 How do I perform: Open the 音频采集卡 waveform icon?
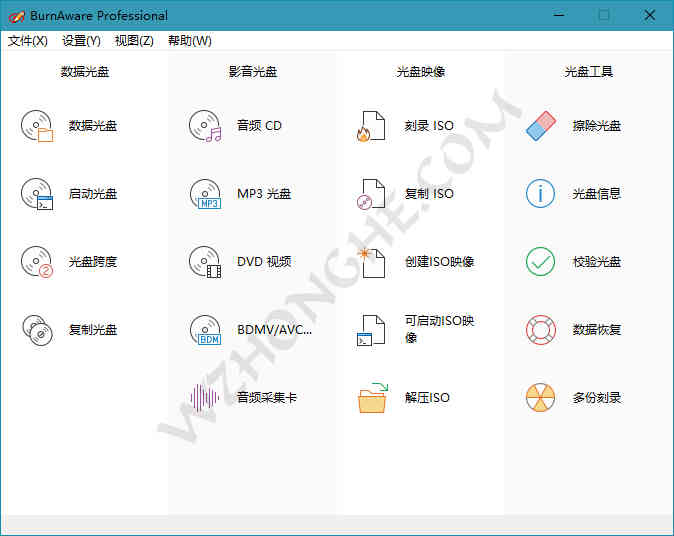pos(205,398)
